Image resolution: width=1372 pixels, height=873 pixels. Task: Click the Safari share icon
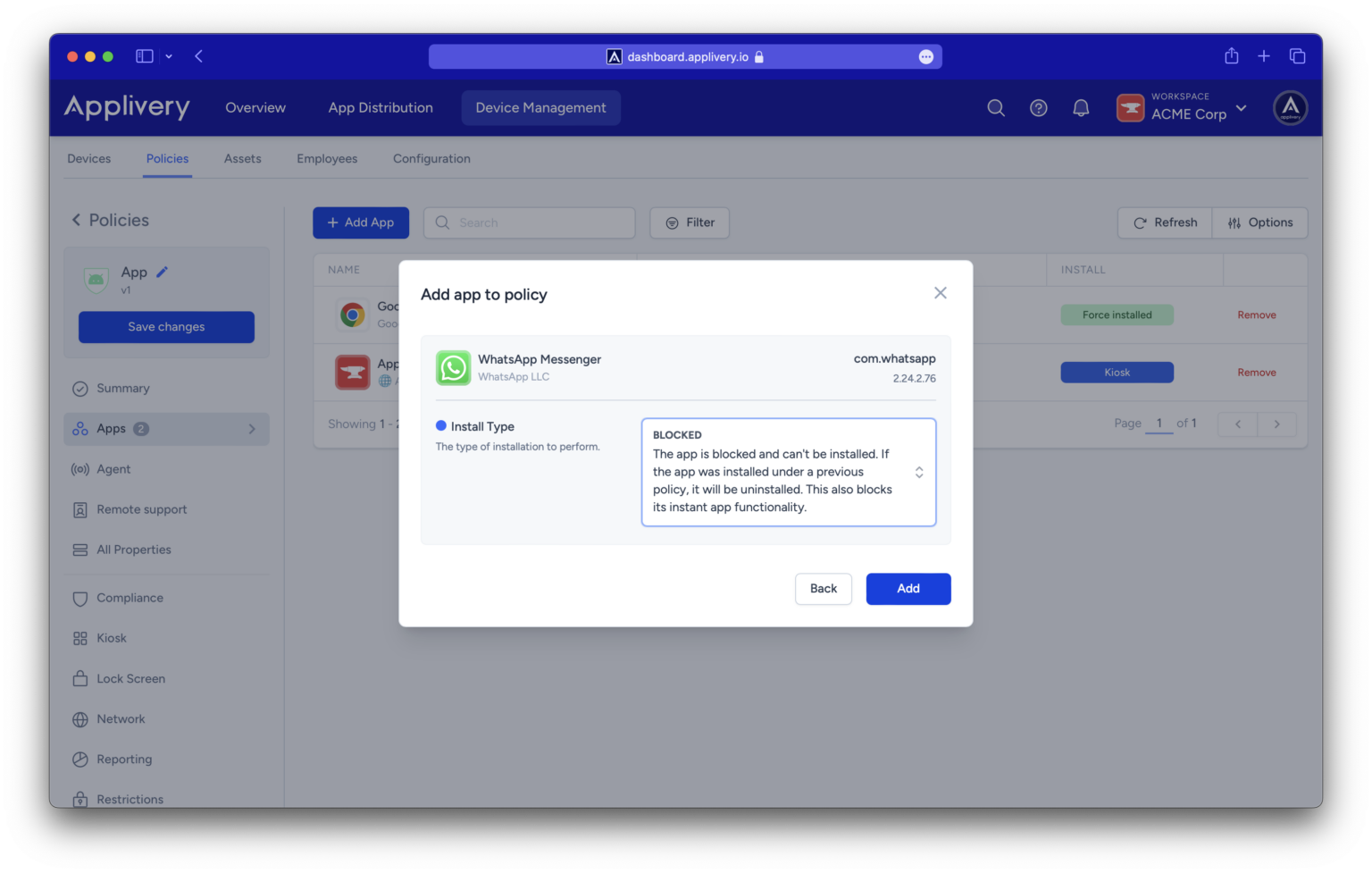[x=1231, y=56]
